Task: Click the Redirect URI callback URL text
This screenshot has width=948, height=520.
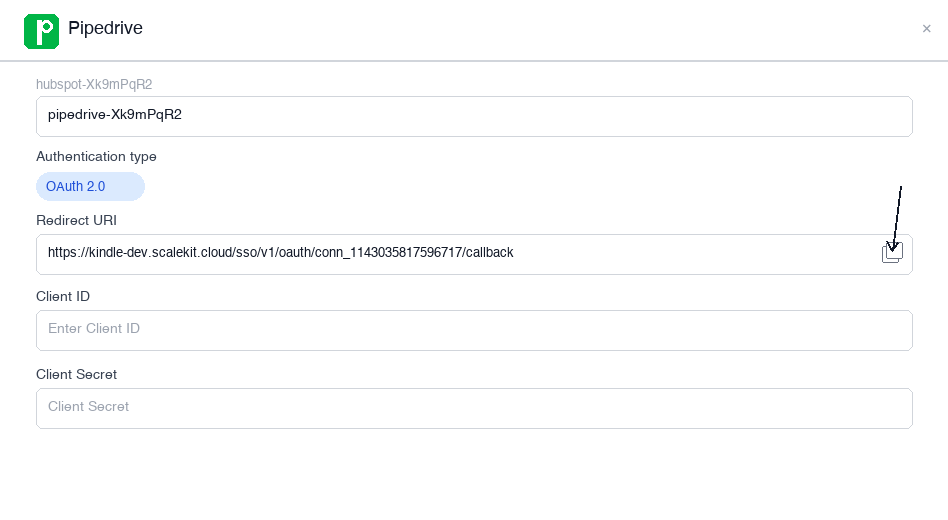Action: [x=280, y=253]
